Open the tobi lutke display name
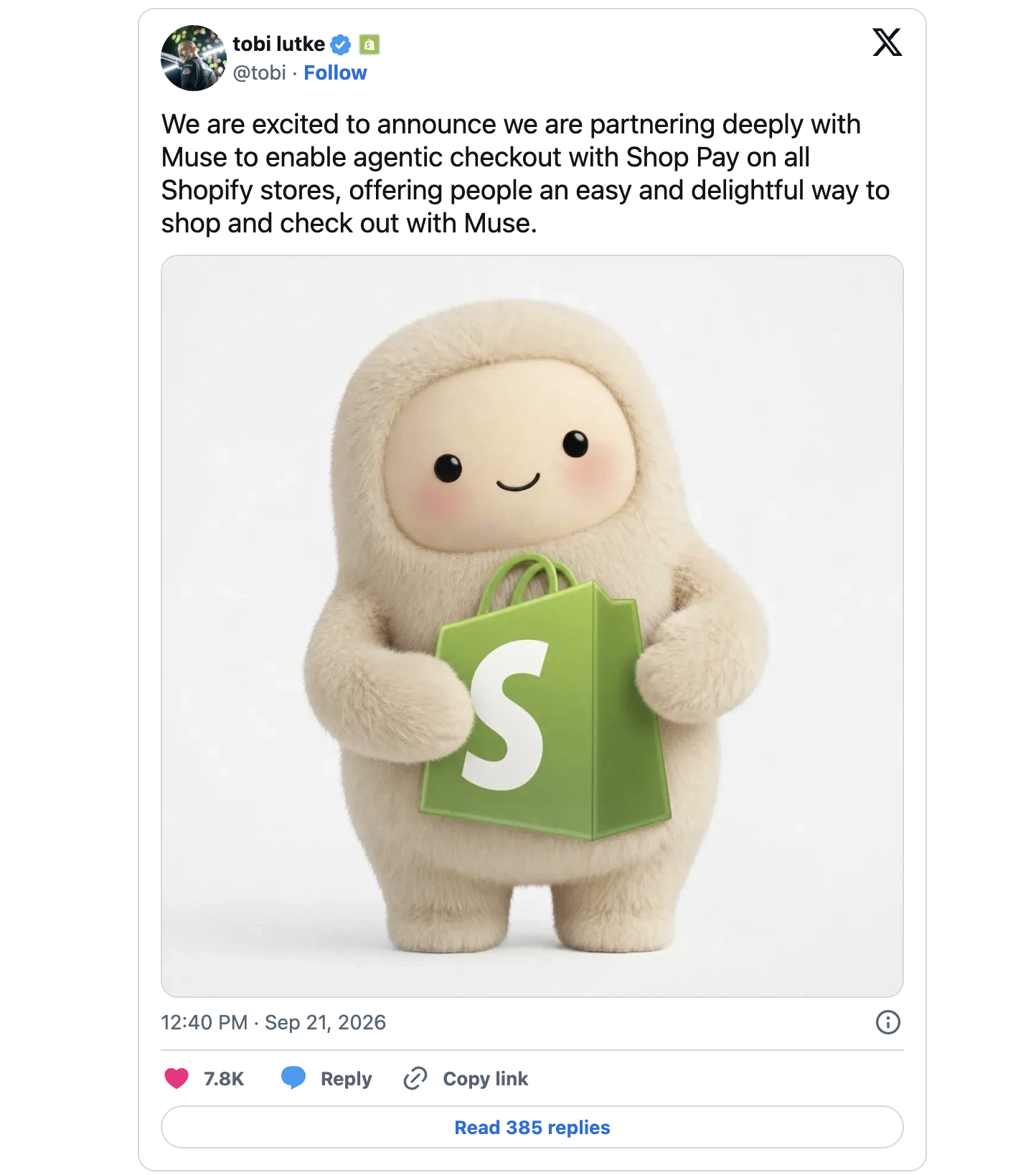The width and height of the screenshot is (1036, 1175). pyautogui.click(x=279, y=44)
